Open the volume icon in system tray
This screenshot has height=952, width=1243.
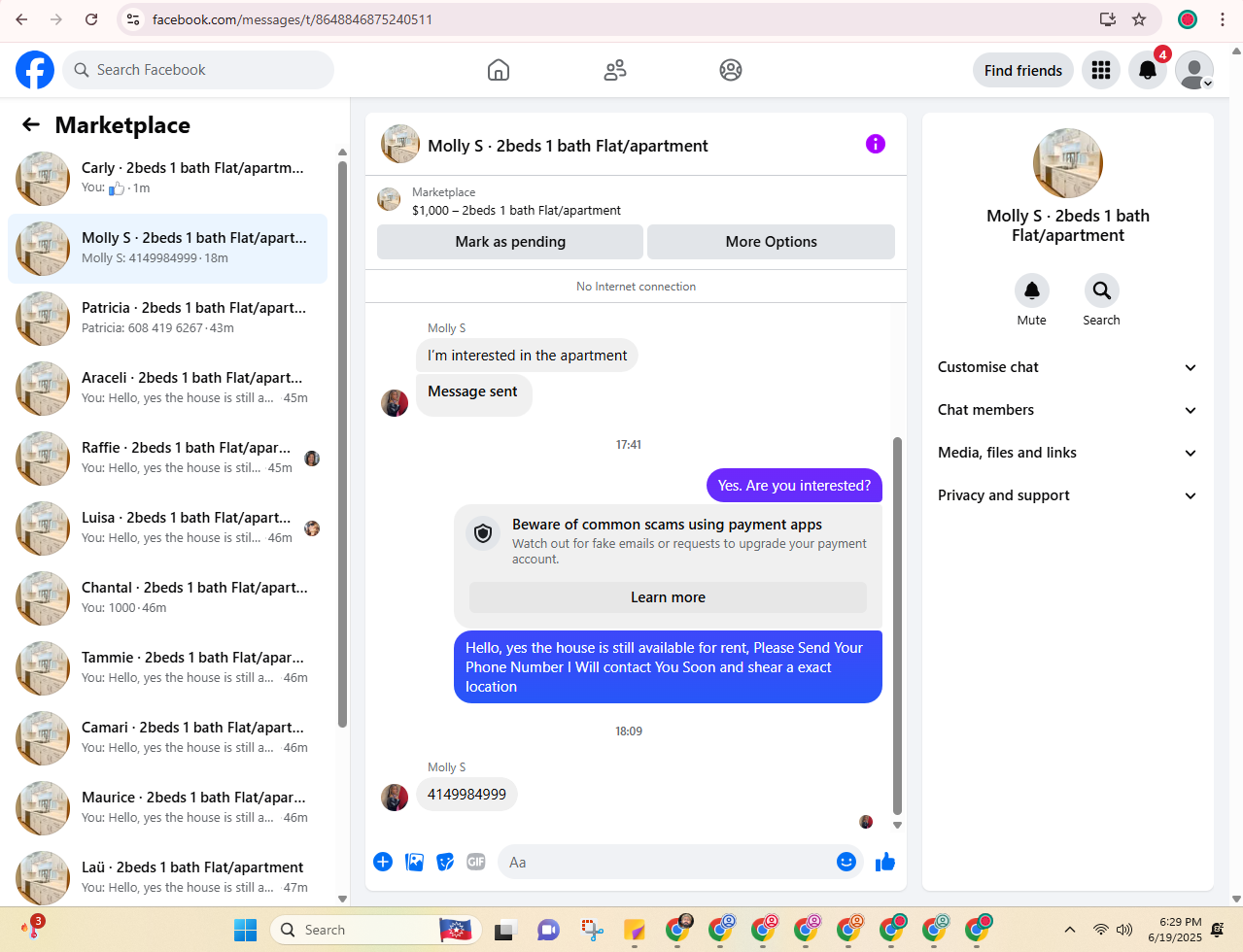click(x=1124, y=930)
